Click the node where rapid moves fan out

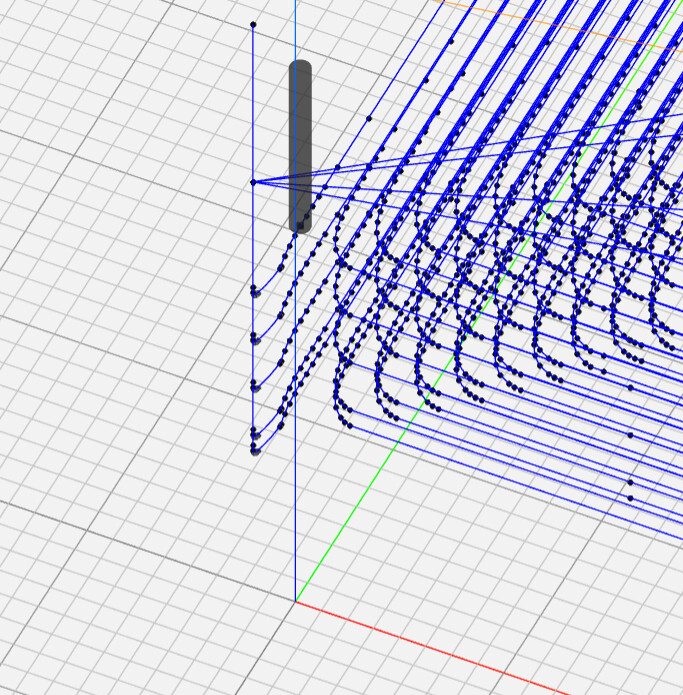point(253,182)
